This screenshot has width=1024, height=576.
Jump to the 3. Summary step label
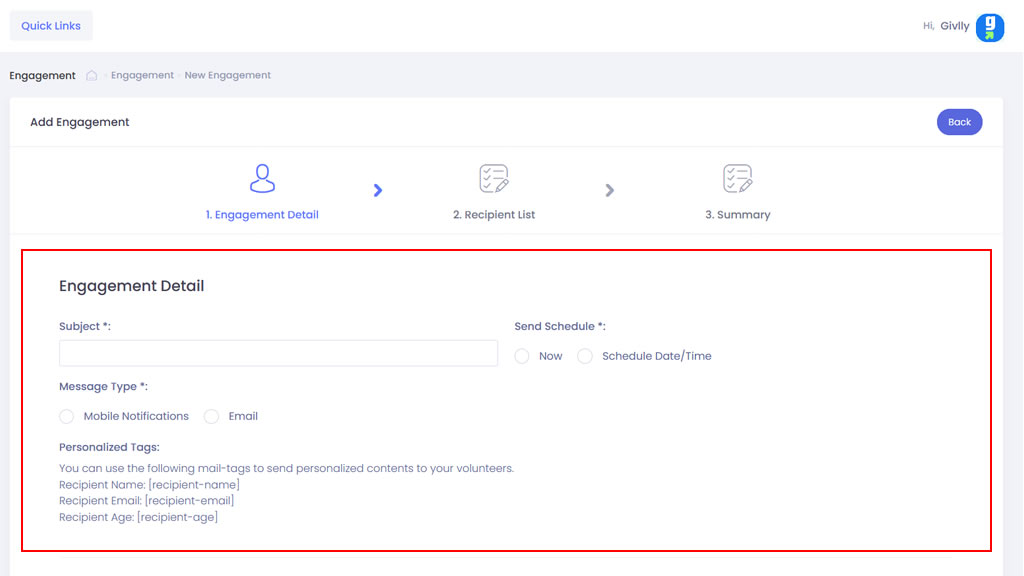(738, 215)
